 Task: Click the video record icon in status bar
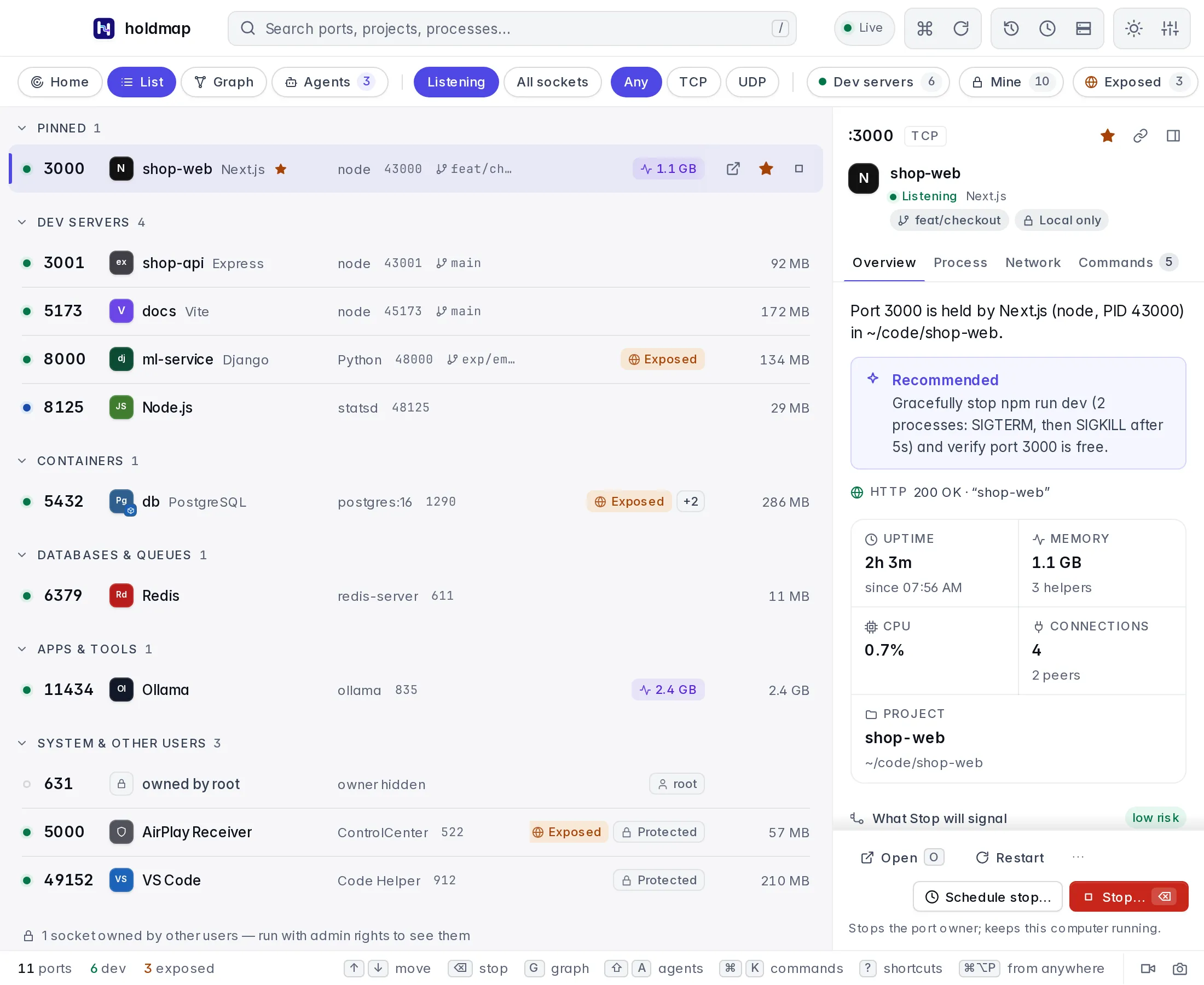(1148, 969)
